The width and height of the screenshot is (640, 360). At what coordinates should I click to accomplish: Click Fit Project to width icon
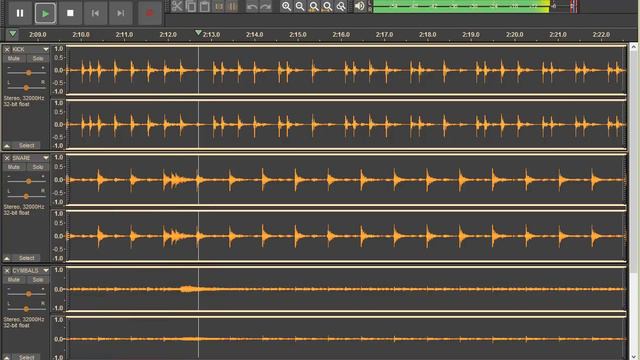click(327, 6)
